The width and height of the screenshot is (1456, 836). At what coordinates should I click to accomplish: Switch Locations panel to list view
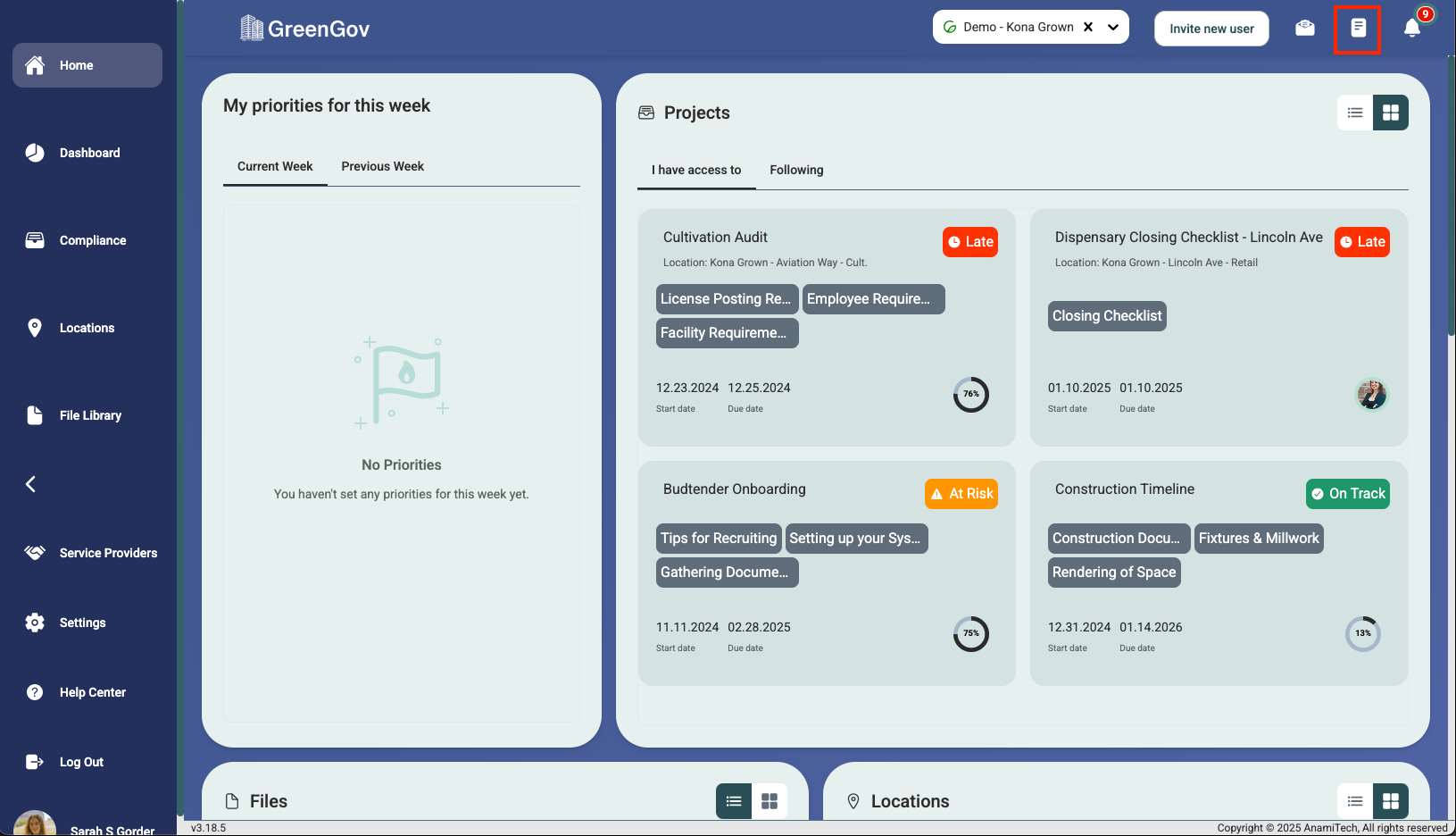(1355, 801)
